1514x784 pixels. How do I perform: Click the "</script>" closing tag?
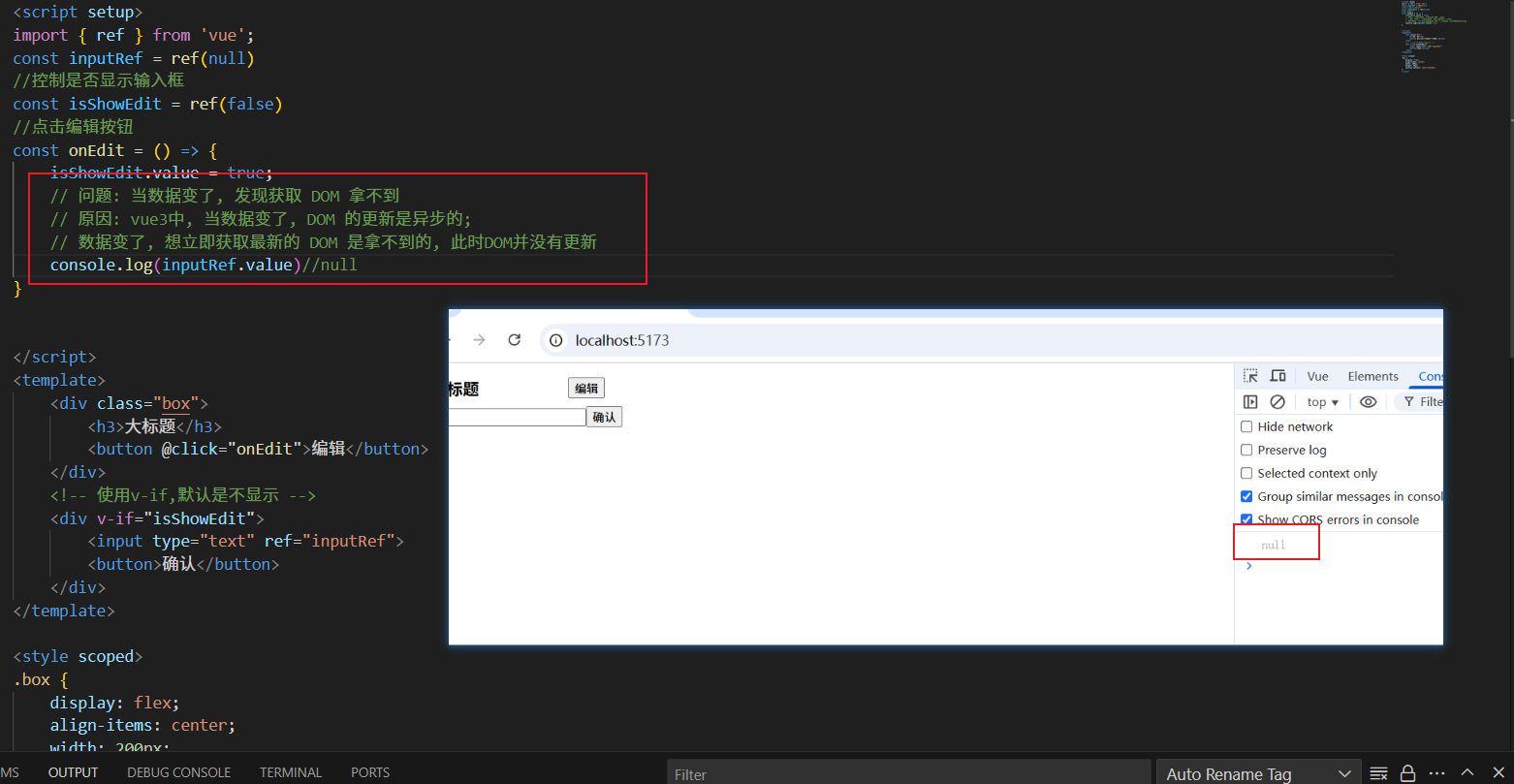coord(54,357)
